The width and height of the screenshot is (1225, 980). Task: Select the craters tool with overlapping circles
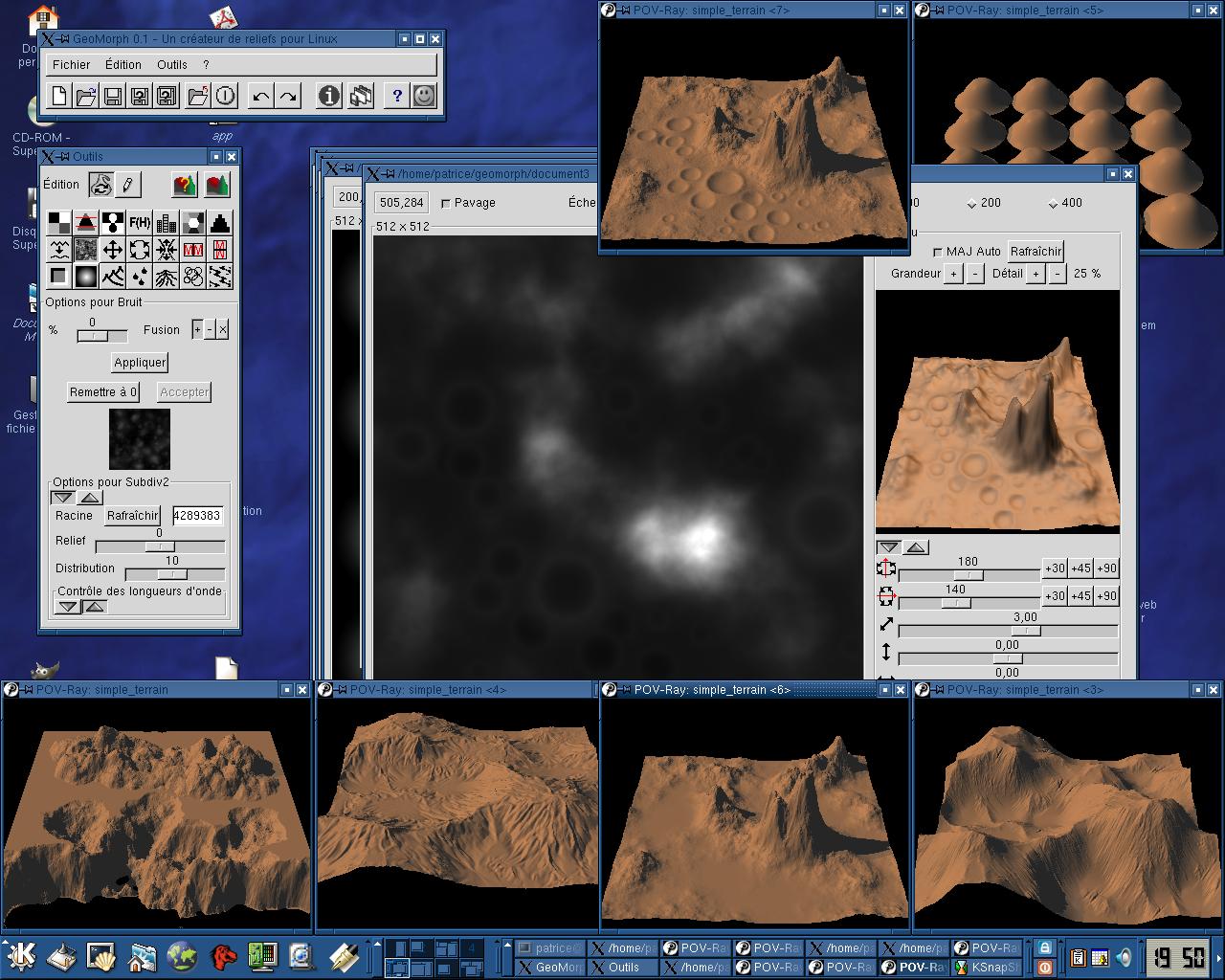coord(193,277)
